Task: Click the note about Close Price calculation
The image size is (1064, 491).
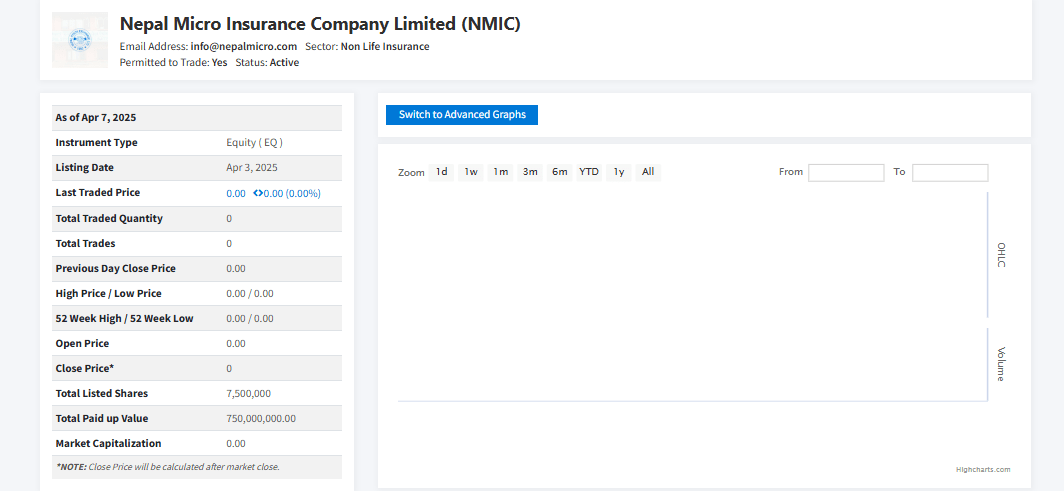Action: point(168,467)
